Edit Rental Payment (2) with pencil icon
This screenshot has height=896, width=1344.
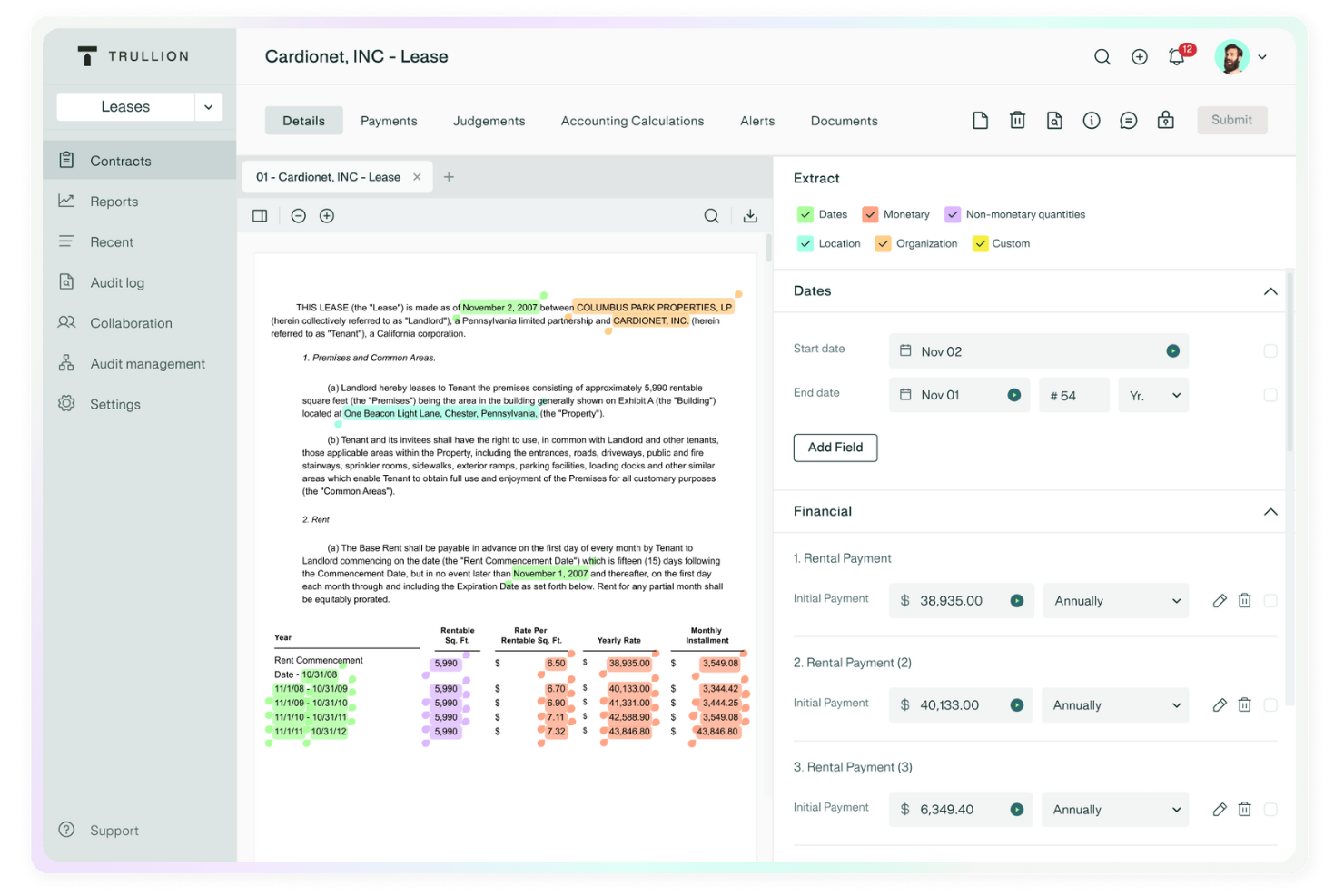tap(1220, 705)
